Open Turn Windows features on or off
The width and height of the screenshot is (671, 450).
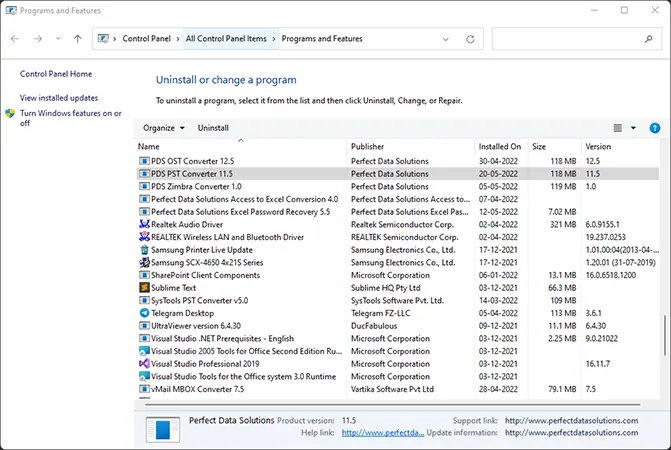point(71,118)
